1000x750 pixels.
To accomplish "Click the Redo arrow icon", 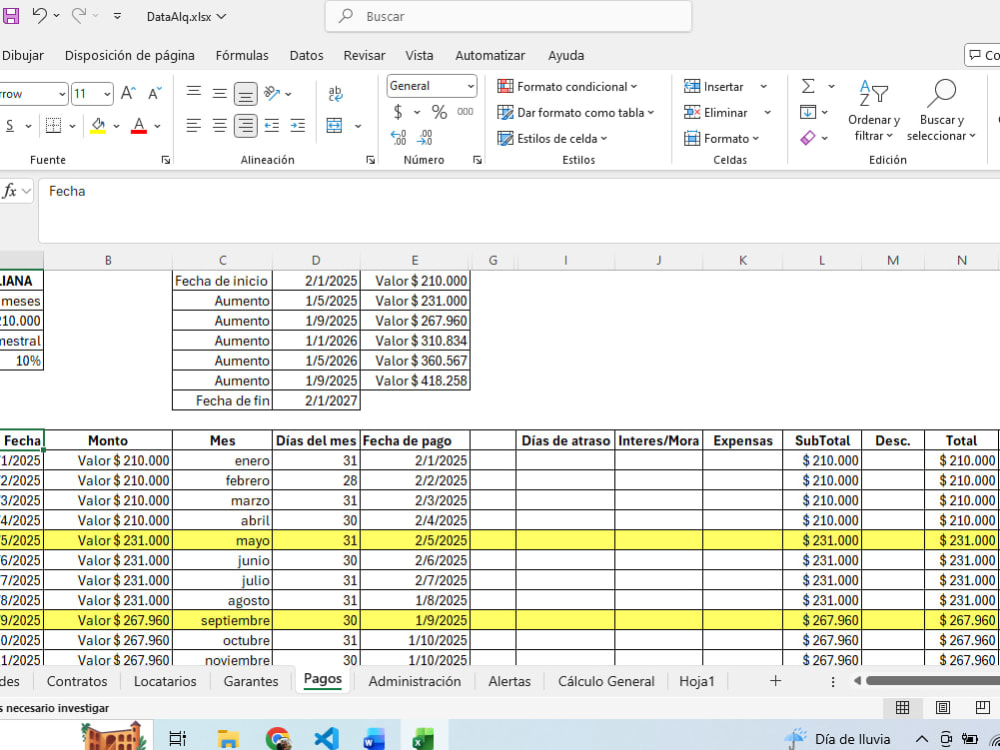I will tap(79, 16).
